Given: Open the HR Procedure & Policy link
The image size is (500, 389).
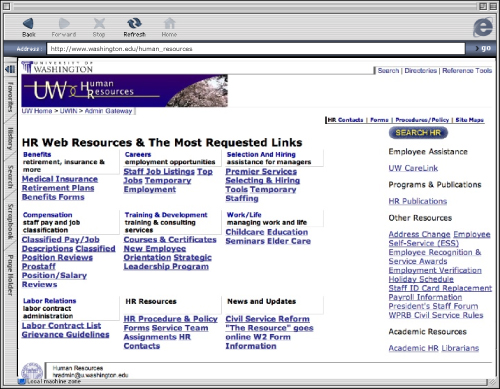Looking at the screenshot, I should tap(170, 319).
